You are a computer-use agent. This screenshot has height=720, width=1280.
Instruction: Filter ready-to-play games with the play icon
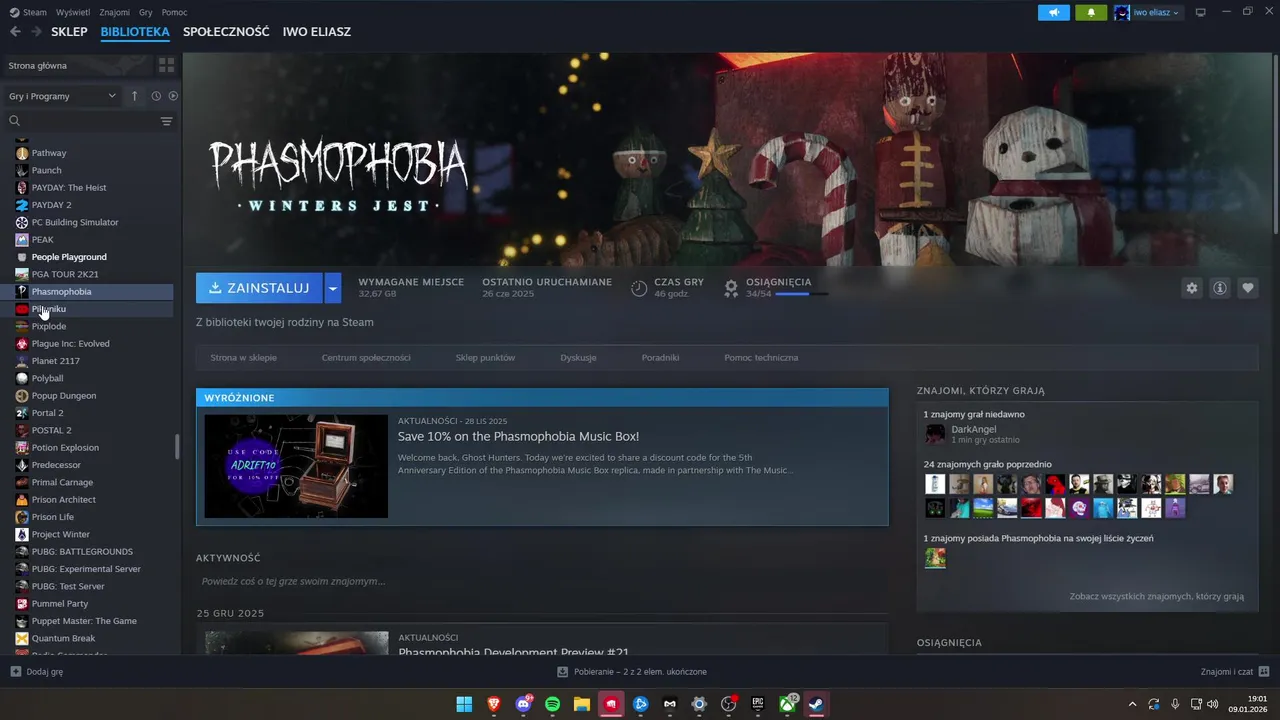[x=173, y=96]
